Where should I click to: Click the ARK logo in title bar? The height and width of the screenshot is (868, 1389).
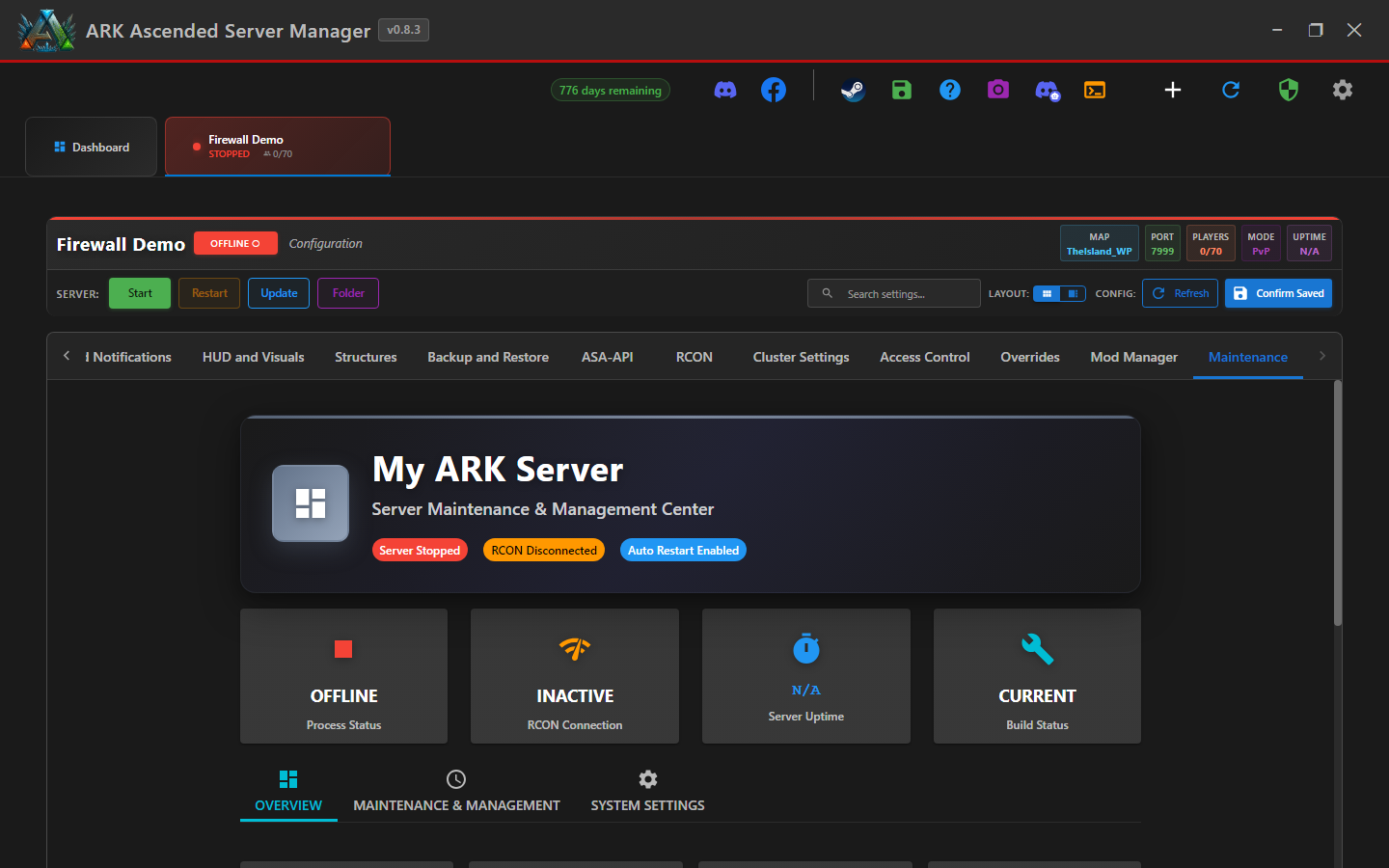(46, 30)
